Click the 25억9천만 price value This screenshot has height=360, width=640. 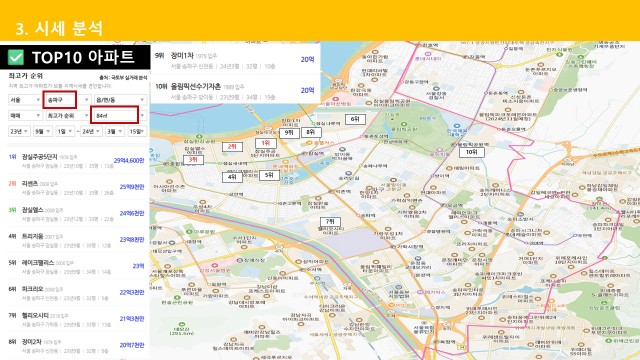132,187
